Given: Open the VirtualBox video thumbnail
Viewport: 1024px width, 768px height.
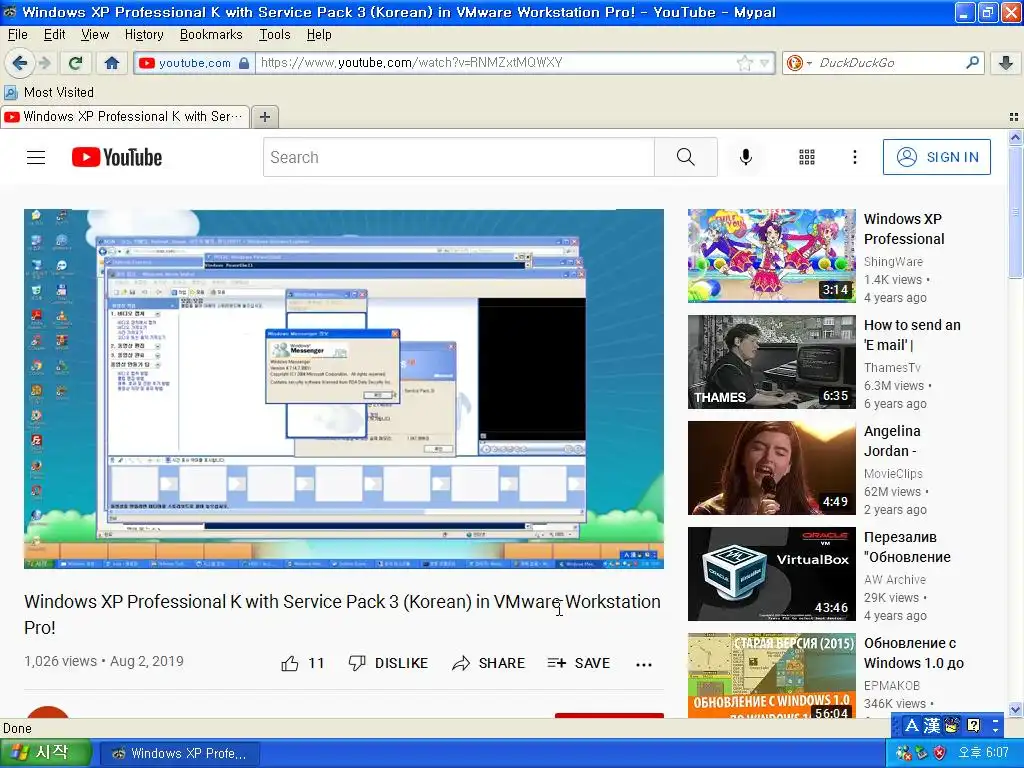Looking at the screenshot, I should coord(771,573).
